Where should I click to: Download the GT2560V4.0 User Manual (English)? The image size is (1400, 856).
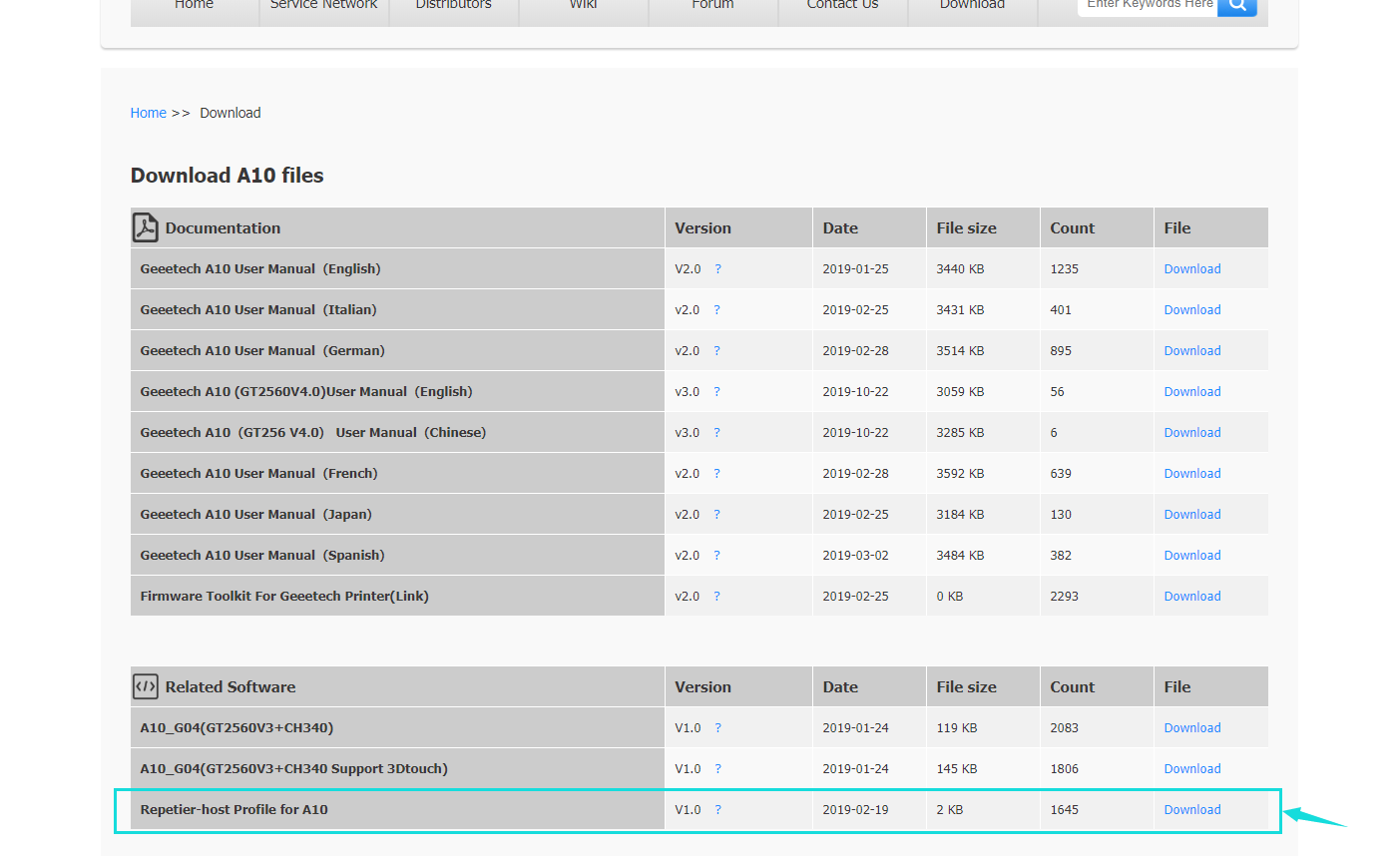point(1192,392)
